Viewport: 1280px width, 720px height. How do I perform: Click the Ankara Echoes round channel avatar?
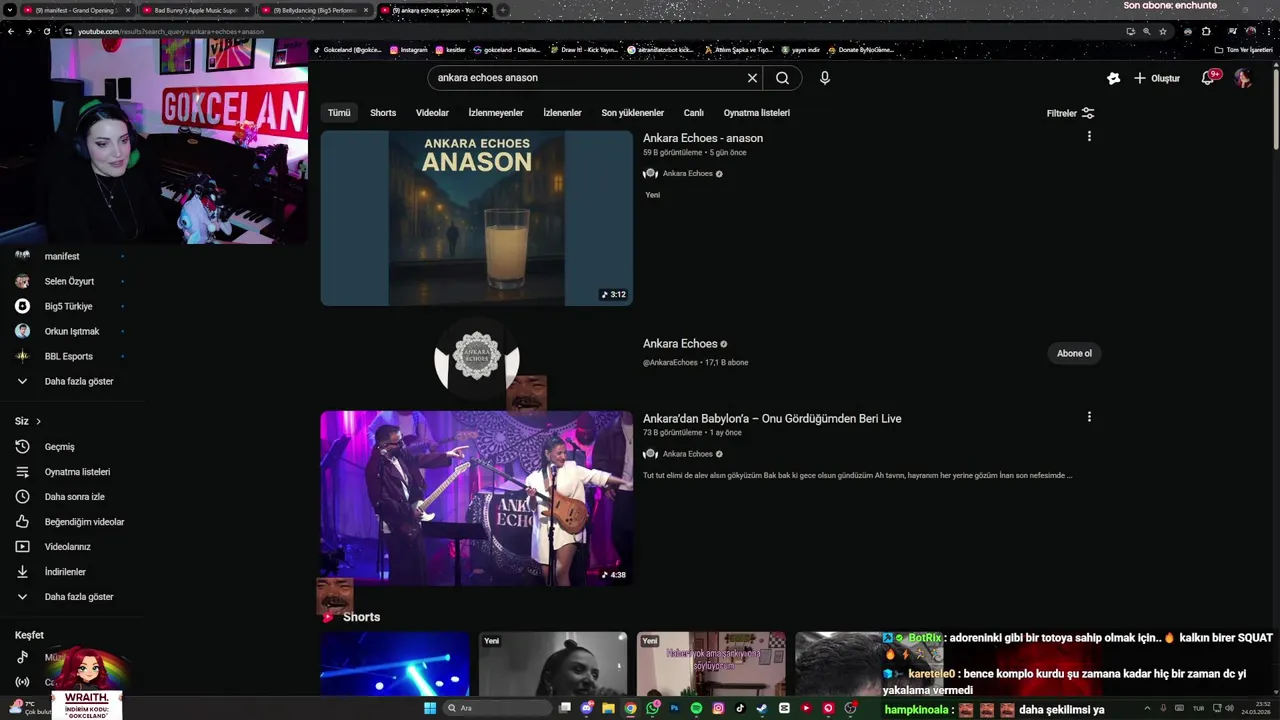477,358
